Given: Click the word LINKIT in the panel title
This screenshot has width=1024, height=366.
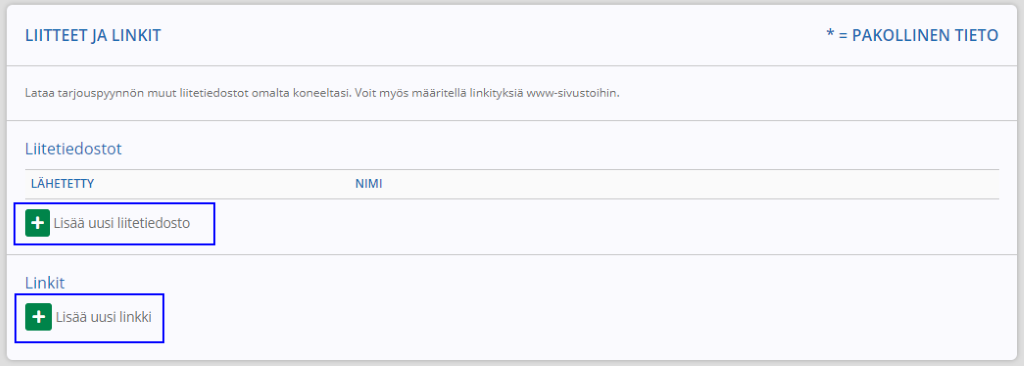Looking at the screenshot, I should point(137,35).
